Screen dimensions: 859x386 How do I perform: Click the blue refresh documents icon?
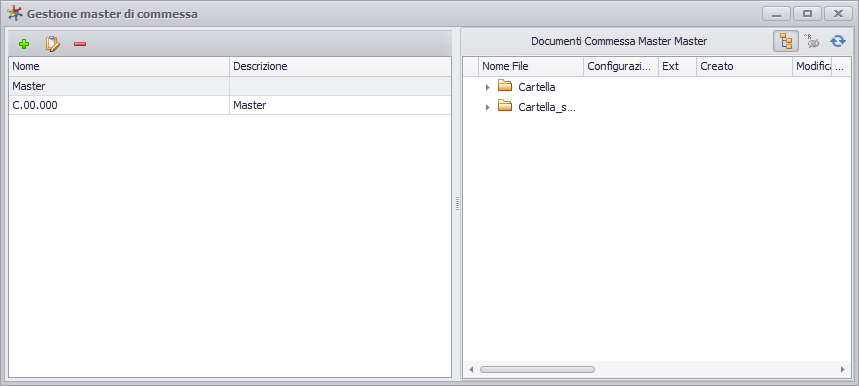[838, 41]
